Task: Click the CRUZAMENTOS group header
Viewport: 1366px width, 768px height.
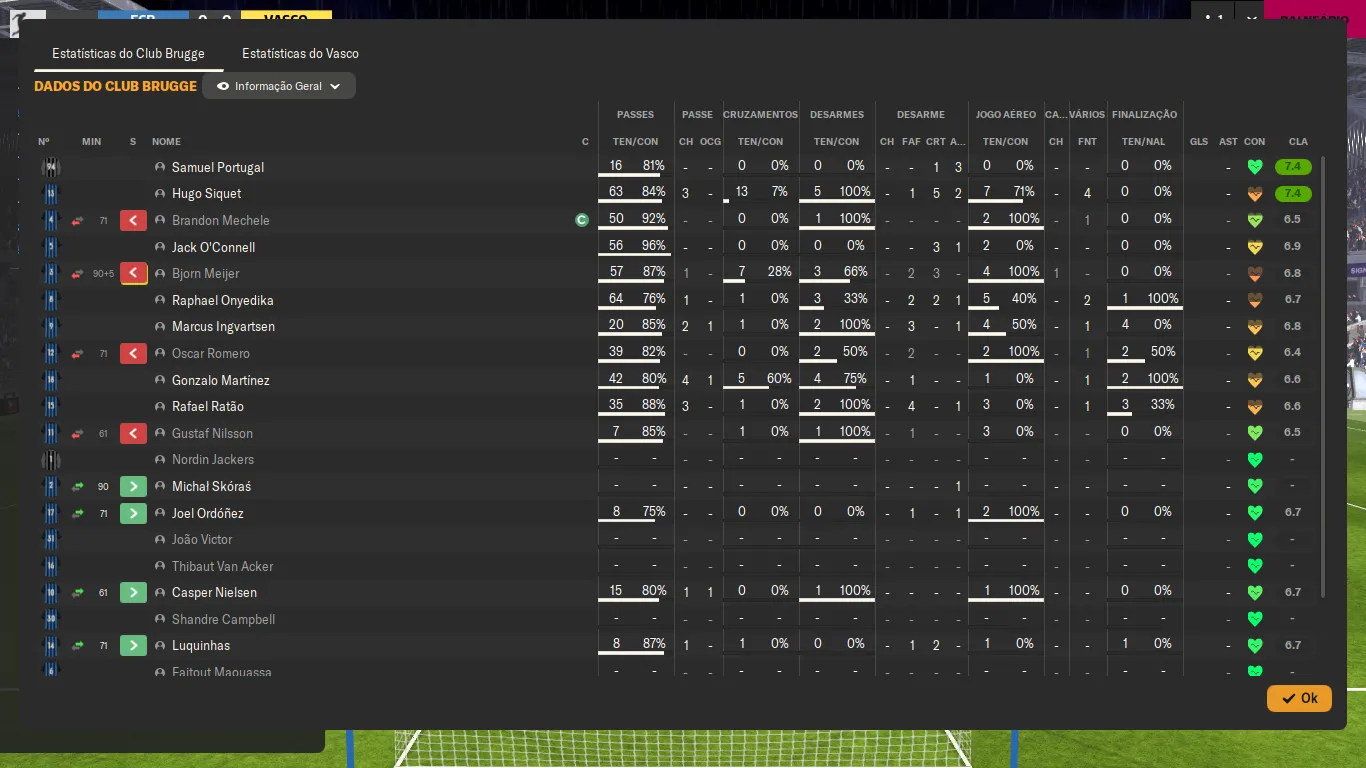Action: tap(760, 115)
